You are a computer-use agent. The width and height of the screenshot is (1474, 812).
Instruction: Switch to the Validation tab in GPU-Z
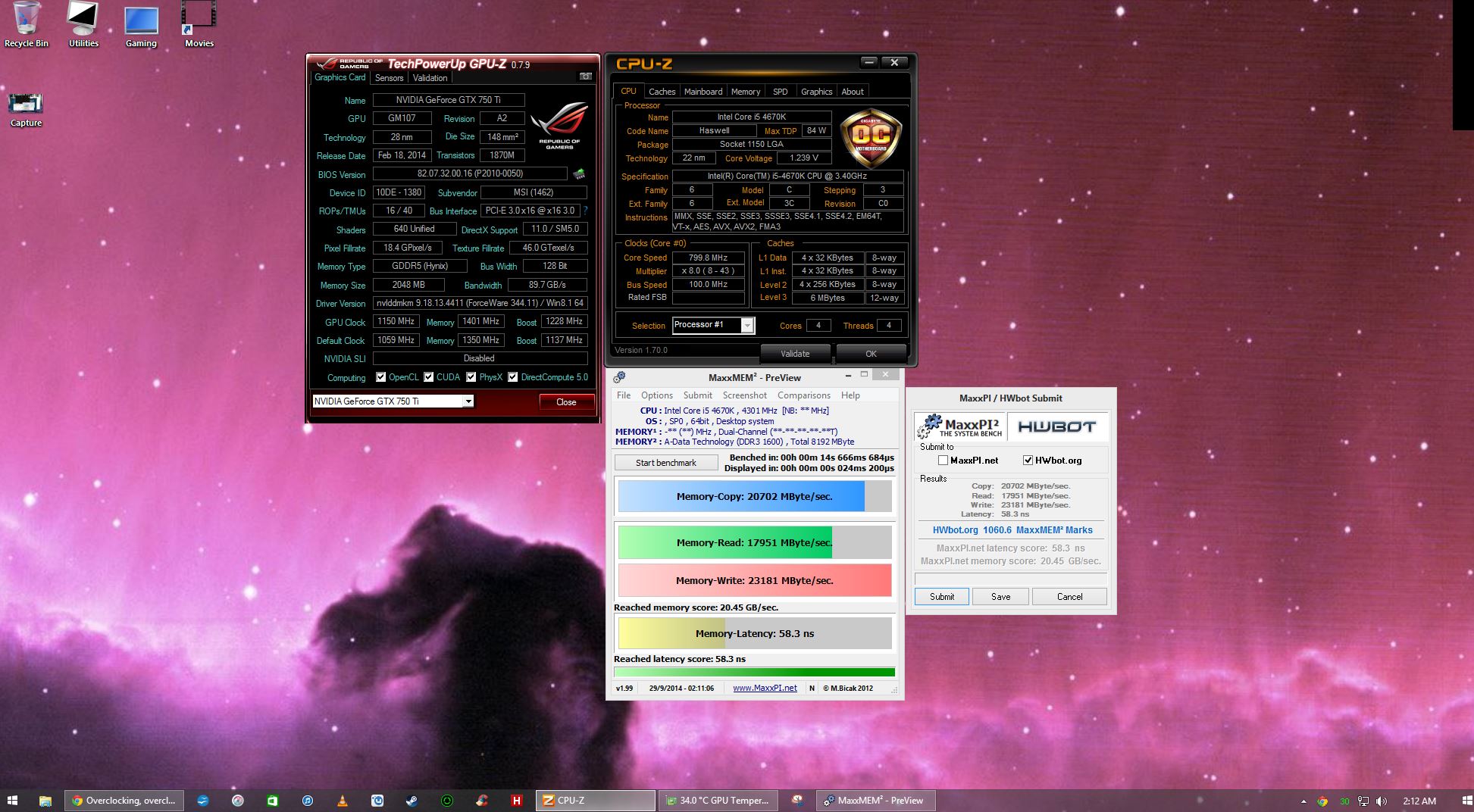point(430,78)
